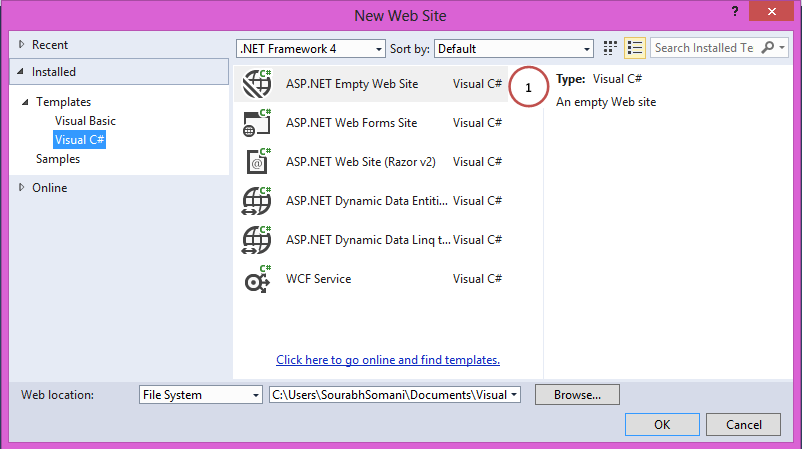Click the Cancel button
802x449 pixels.
pyautogui.click(x=743, y=424)
